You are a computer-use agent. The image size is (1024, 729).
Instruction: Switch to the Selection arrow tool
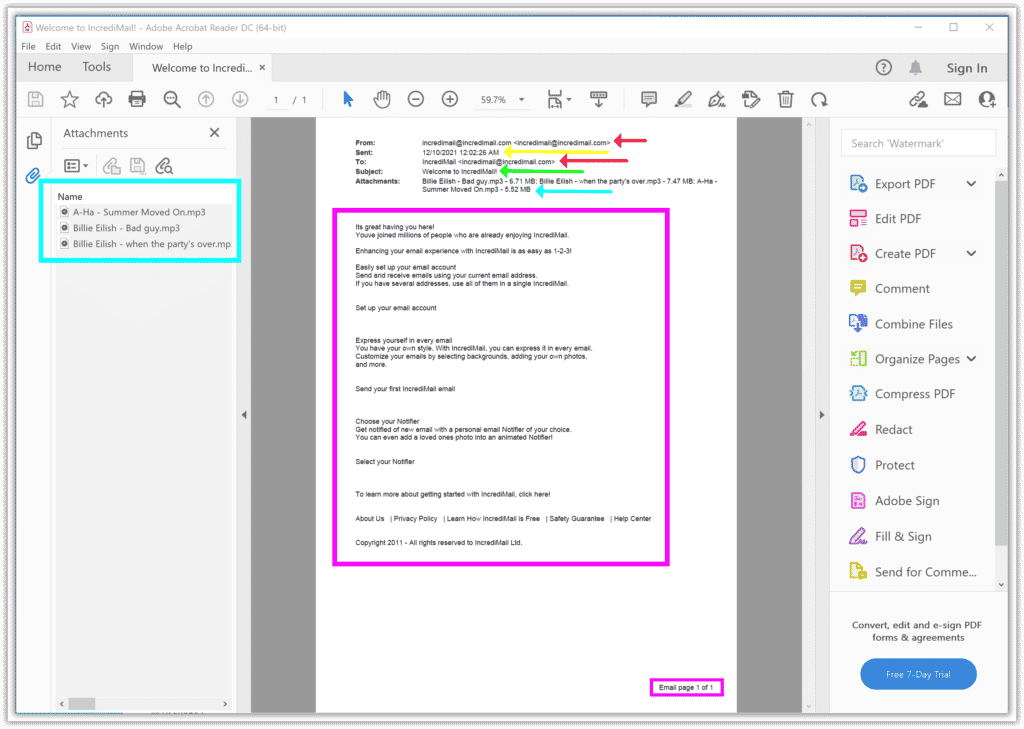click(347, 99)
